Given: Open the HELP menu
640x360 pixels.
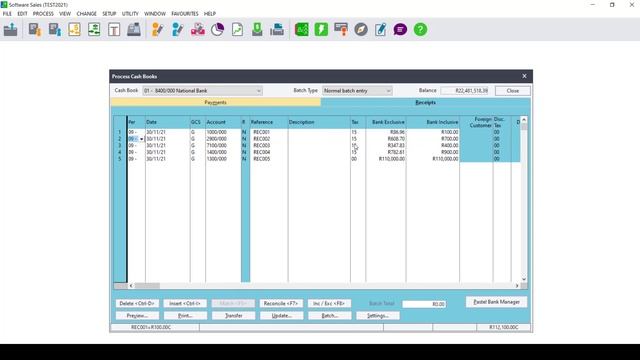Looking at the screenshot, I should 210,13.
